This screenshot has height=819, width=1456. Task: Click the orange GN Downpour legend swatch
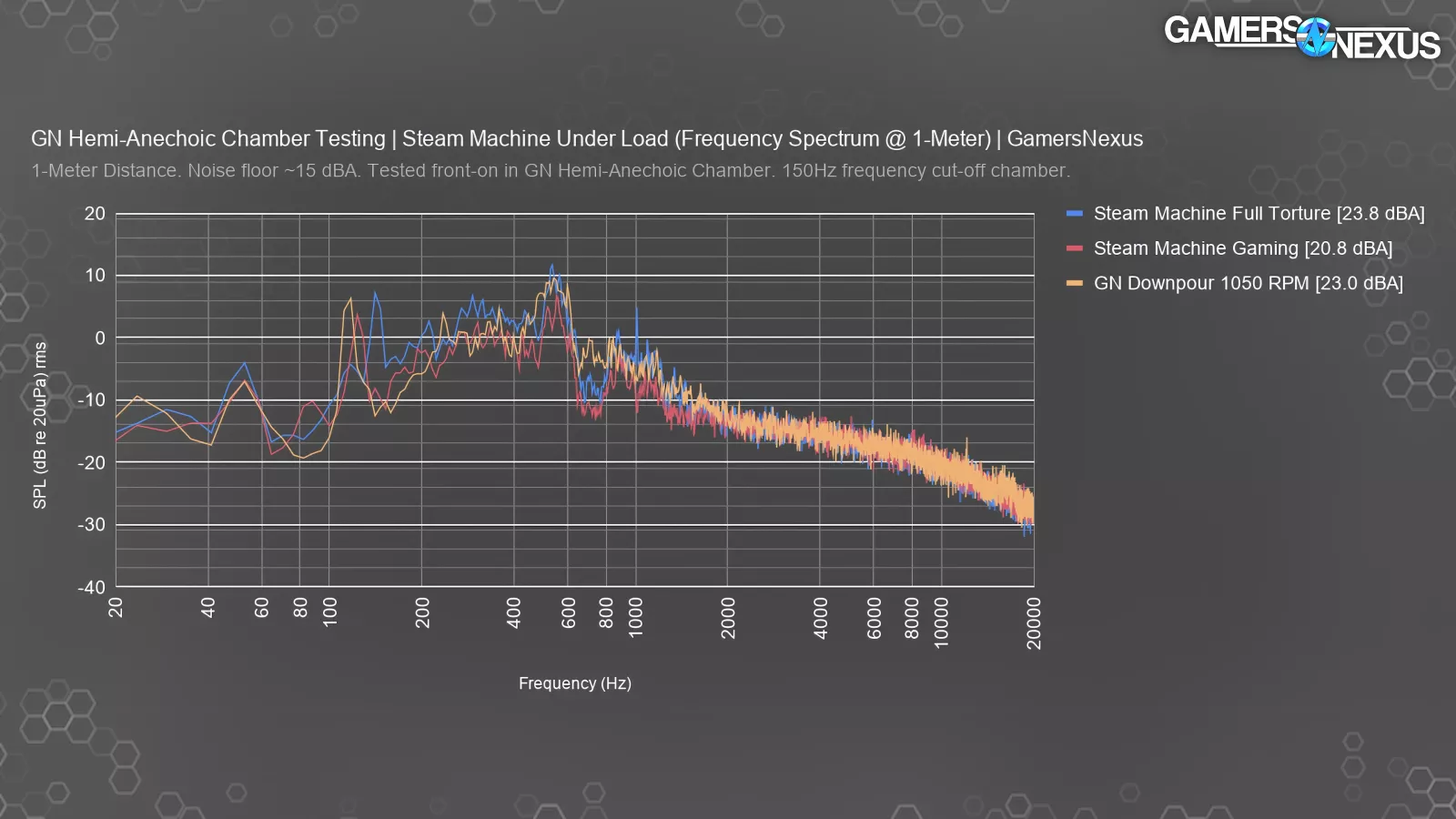pyautogui.click(x=1075, y=283)
